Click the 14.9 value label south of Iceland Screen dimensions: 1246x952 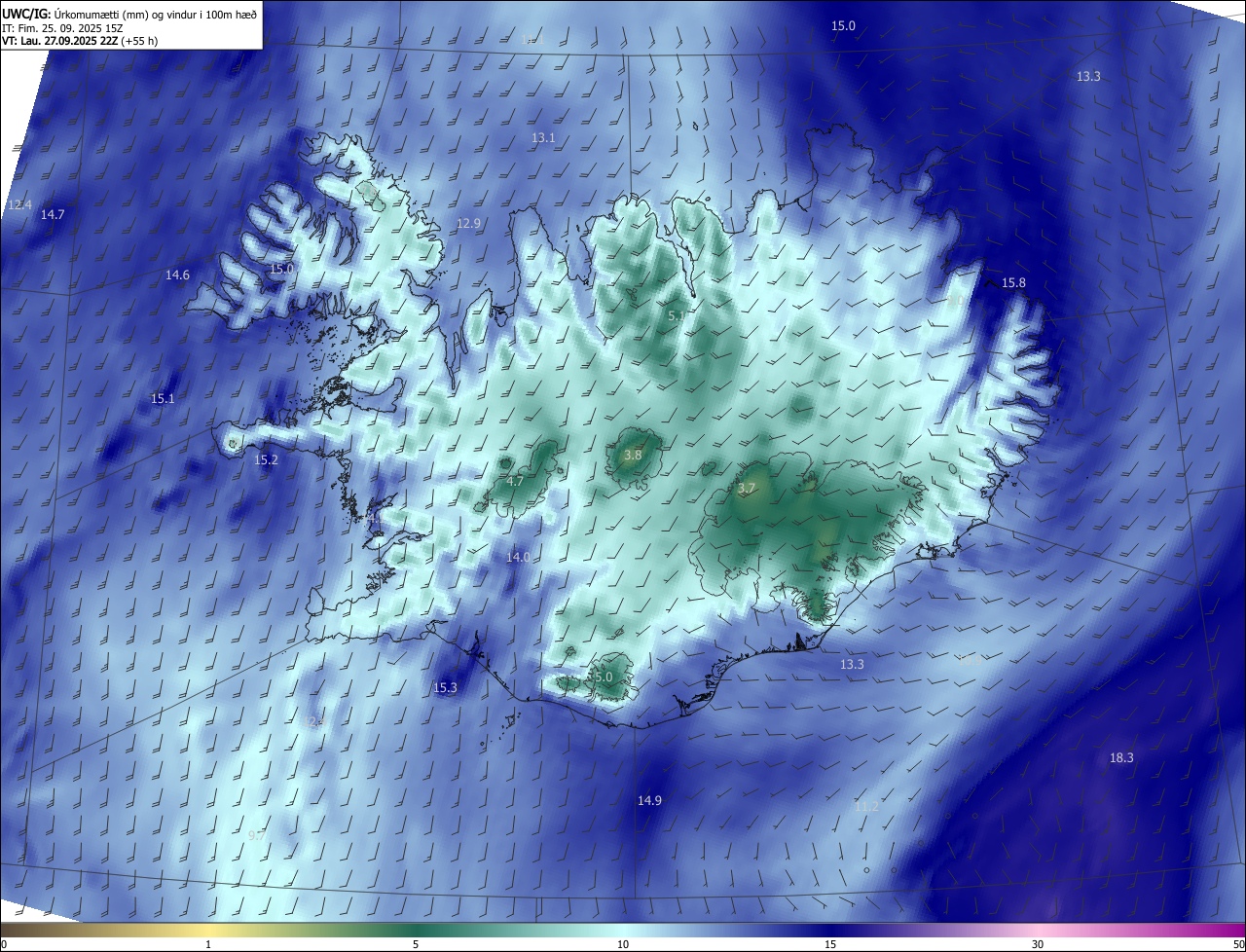pos(649,801)
